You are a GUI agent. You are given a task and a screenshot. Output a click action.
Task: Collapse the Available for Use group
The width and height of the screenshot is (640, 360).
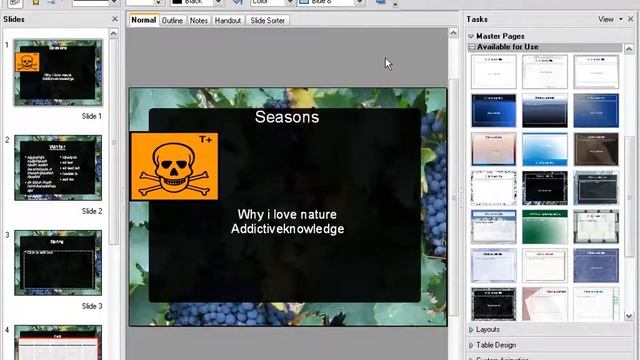click(x=472, y=47)
